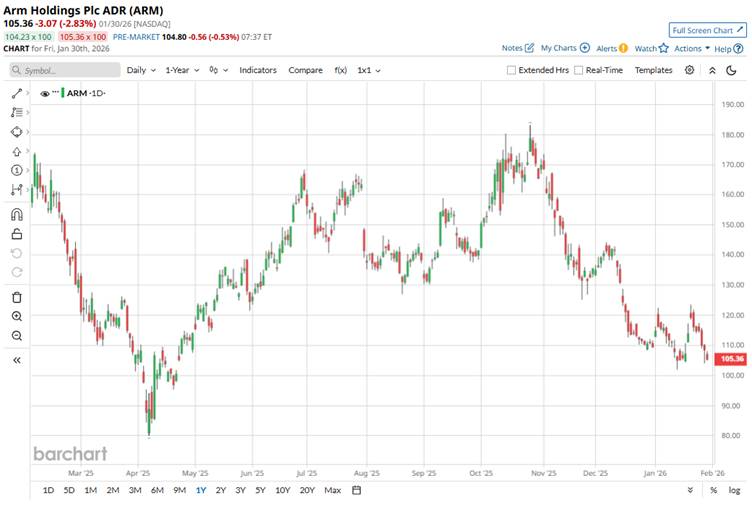Delete drawings with the trash icon

pos(17,297)
